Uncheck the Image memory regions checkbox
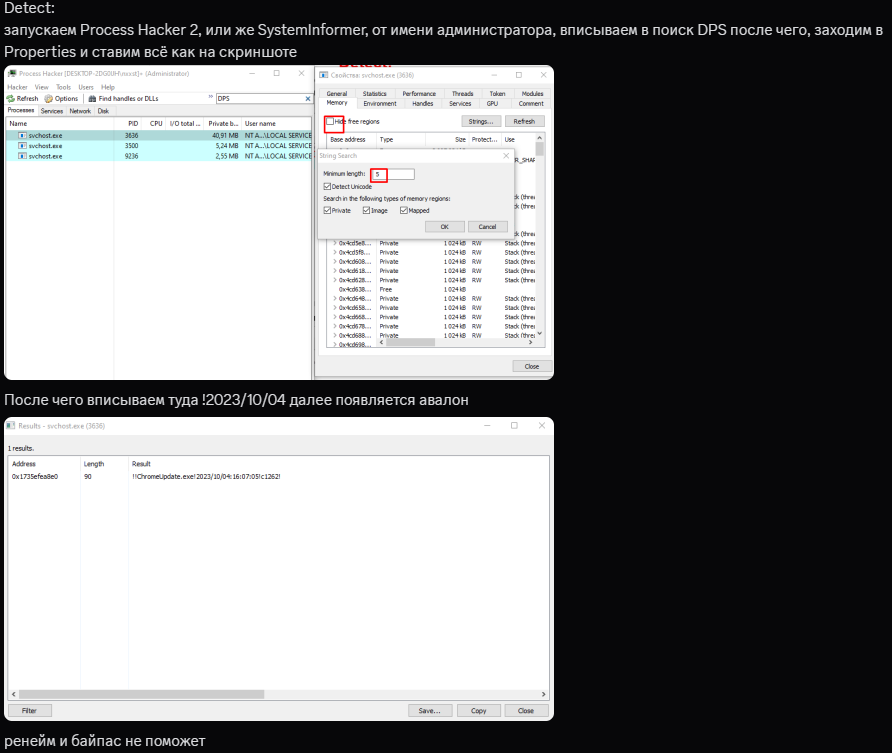892x753 pixels. point(366,210)
